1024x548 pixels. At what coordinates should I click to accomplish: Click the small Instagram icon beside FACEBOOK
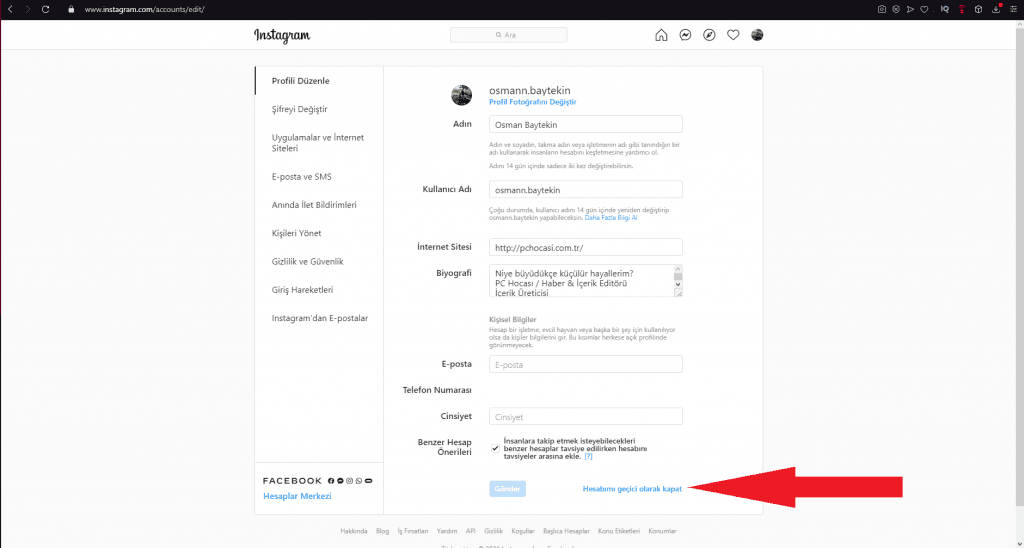tap(349, 481)
